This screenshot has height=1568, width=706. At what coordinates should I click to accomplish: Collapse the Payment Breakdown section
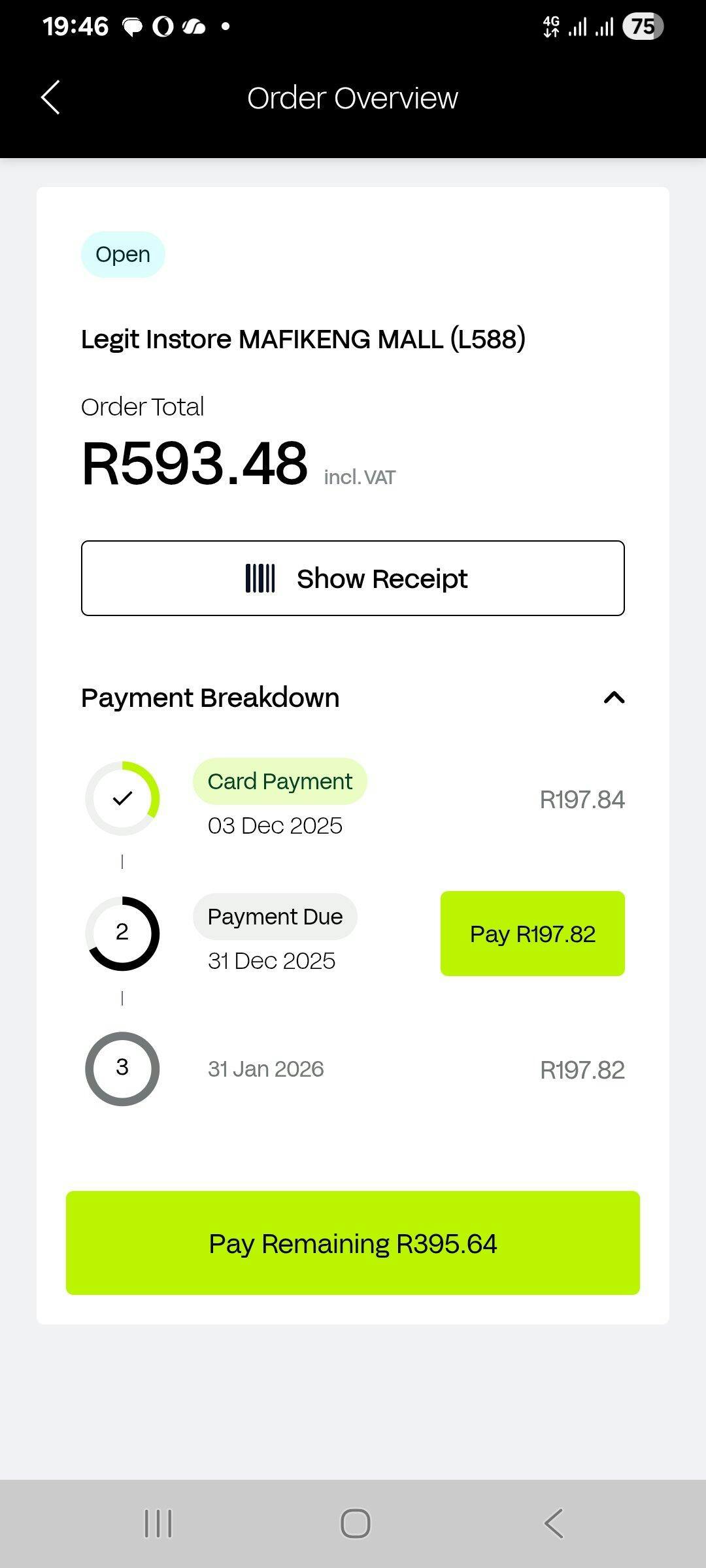click(614, 698)
